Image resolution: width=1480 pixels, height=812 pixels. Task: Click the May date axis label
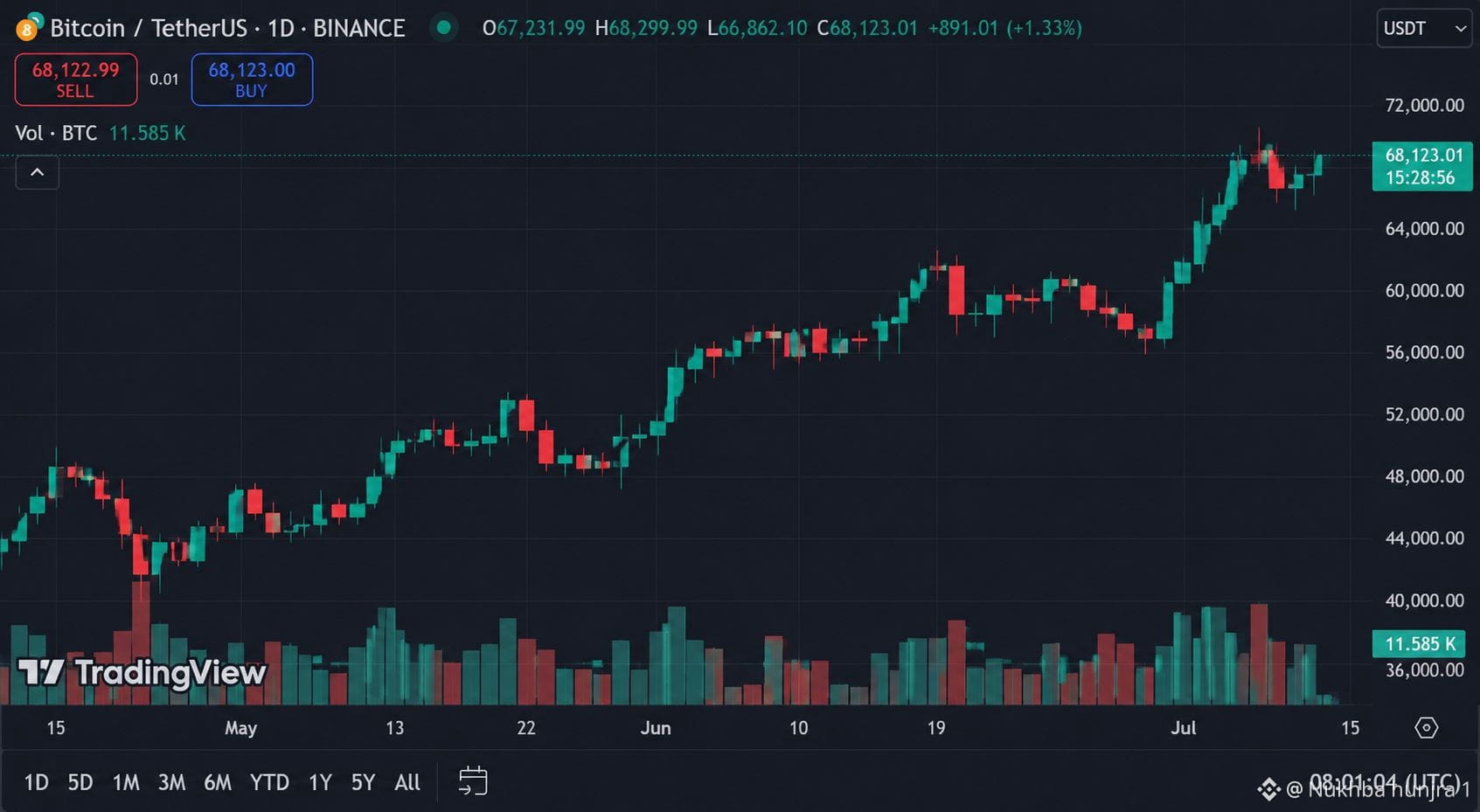[x=240, y=728]
